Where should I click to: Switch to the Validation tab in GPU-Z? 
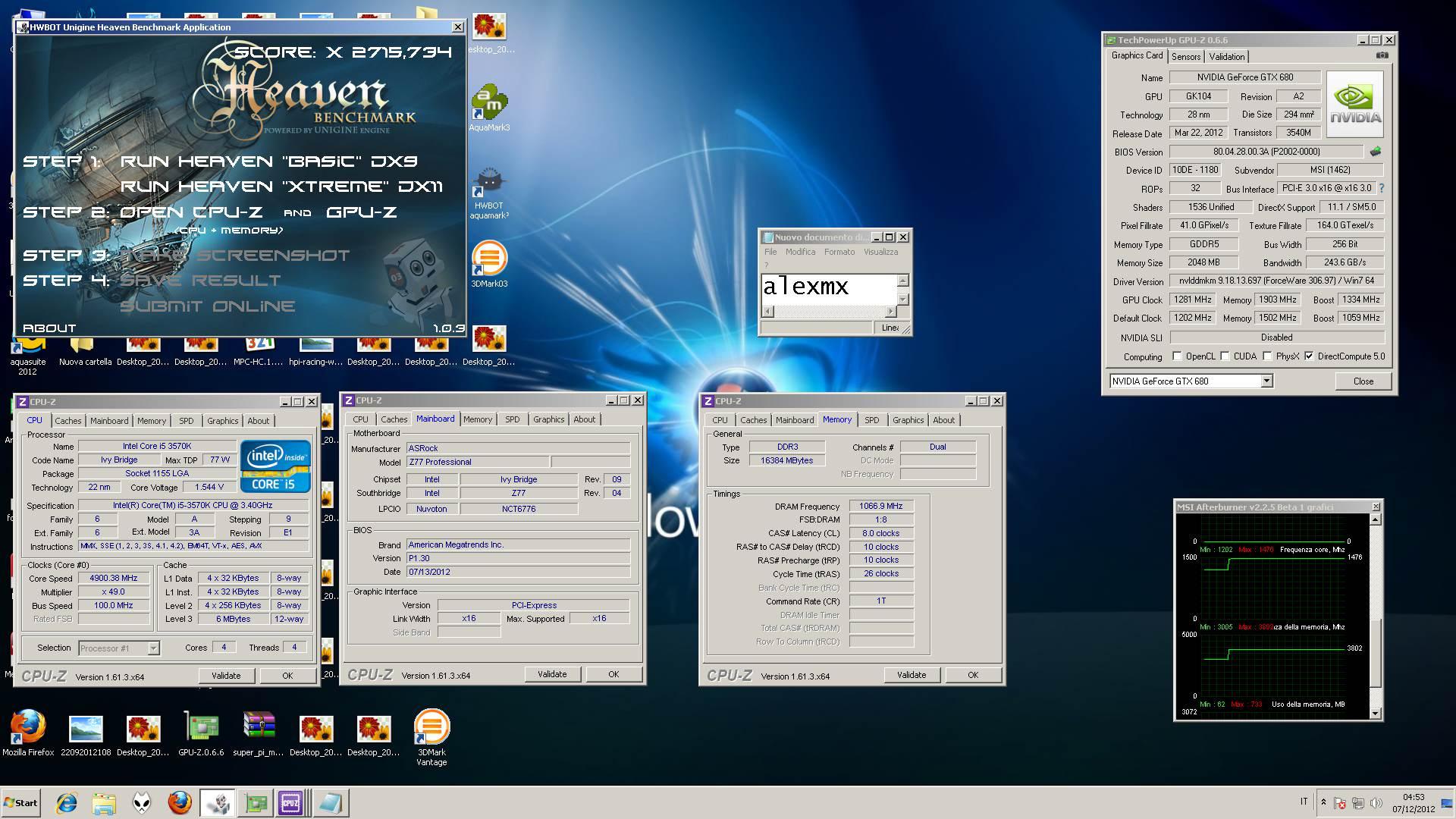[1226, 57]
